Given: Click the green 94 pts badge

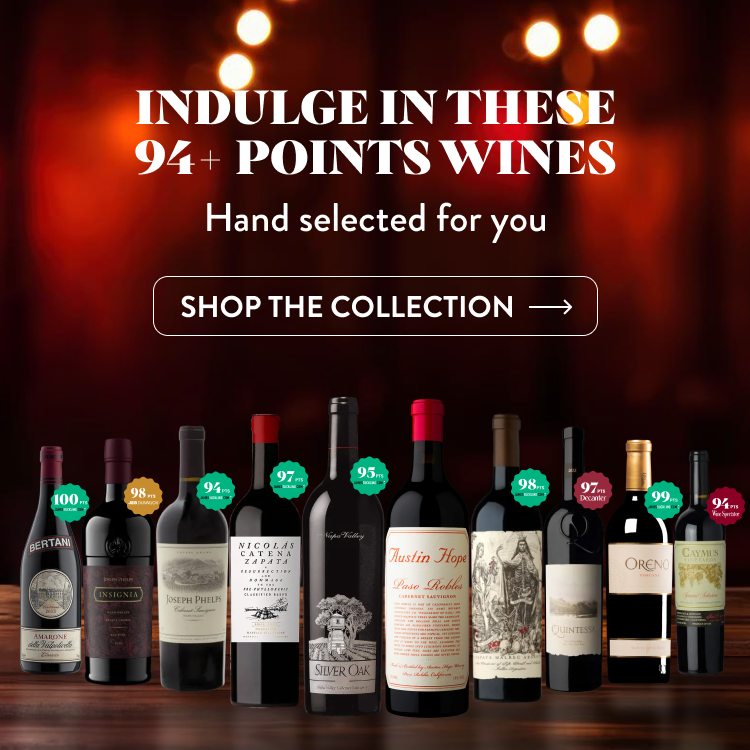Looking at the screenshot, I should [216, 491].
